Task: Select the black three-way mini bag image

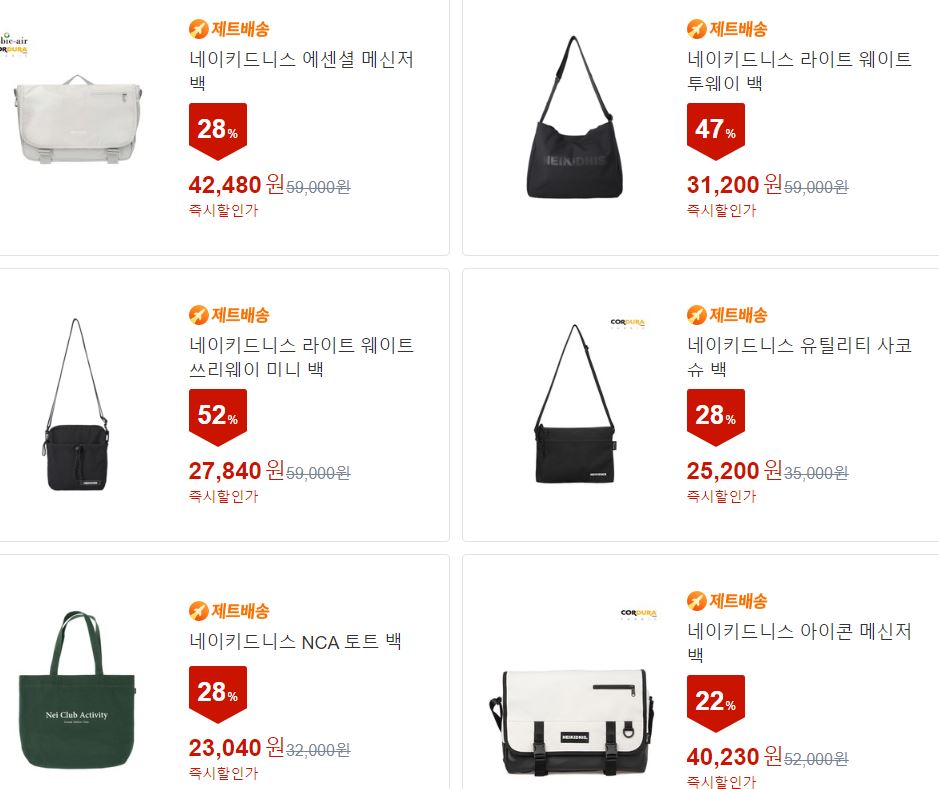Action: 76,405
